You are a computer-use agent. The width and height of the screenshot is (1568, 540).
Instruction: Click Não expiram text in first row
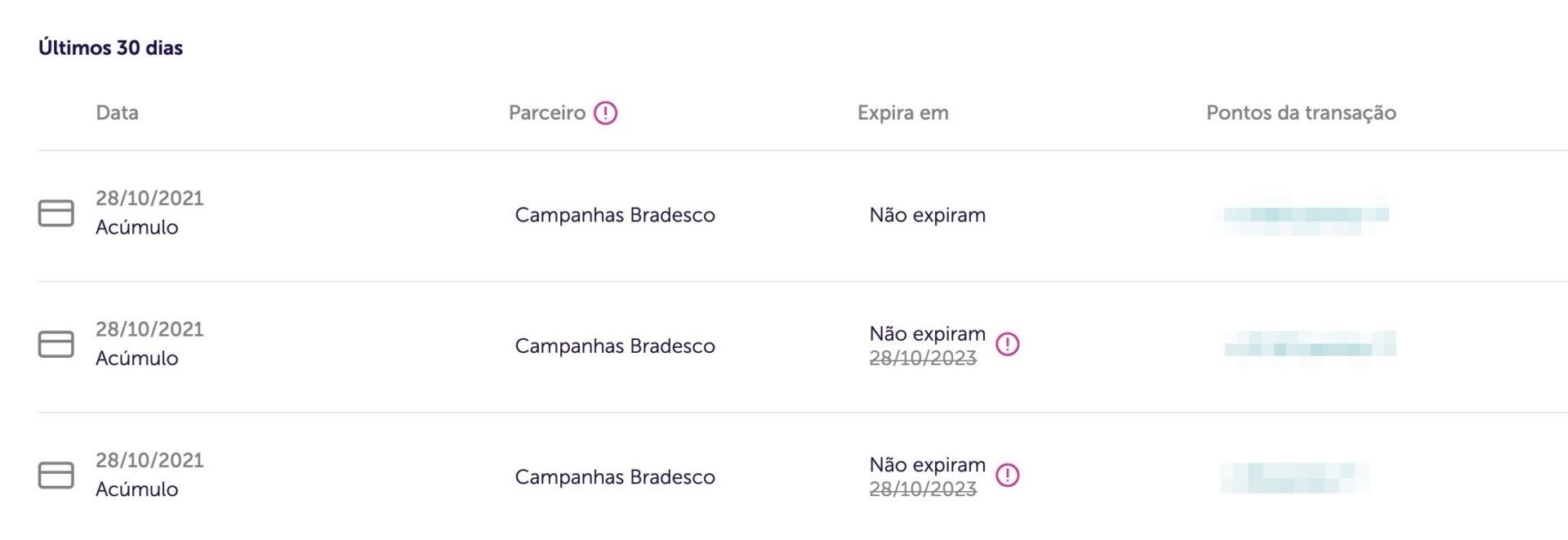(x=928, y=215)
